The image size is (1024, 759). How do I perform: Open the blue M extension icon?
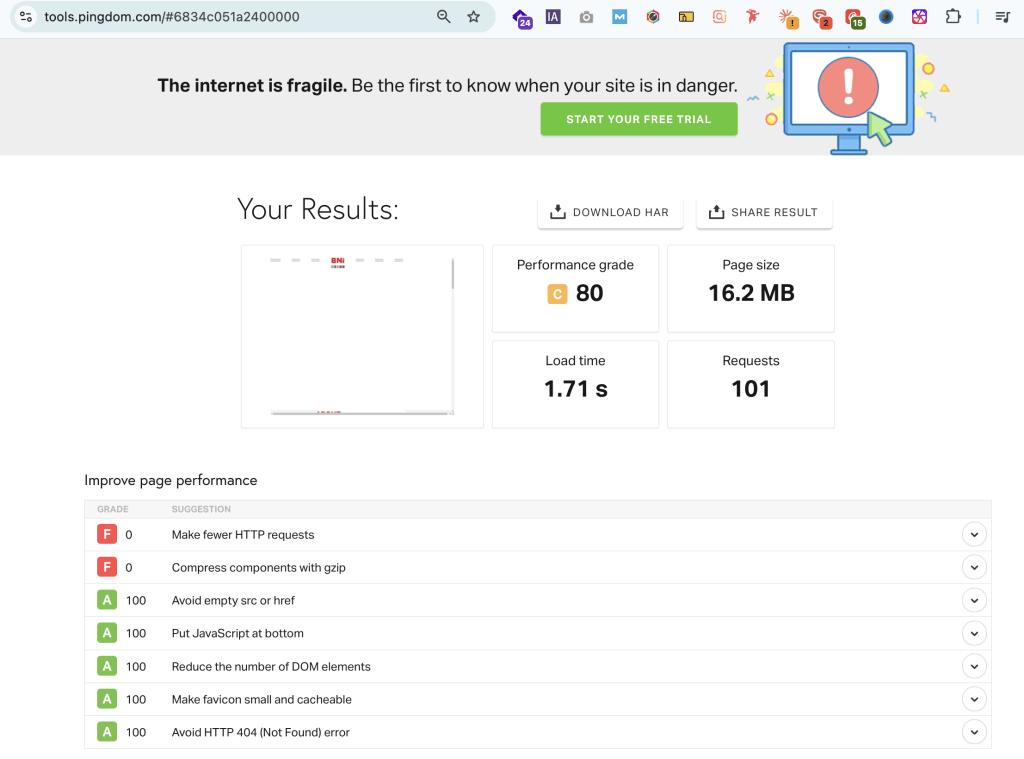pos(620,17)
